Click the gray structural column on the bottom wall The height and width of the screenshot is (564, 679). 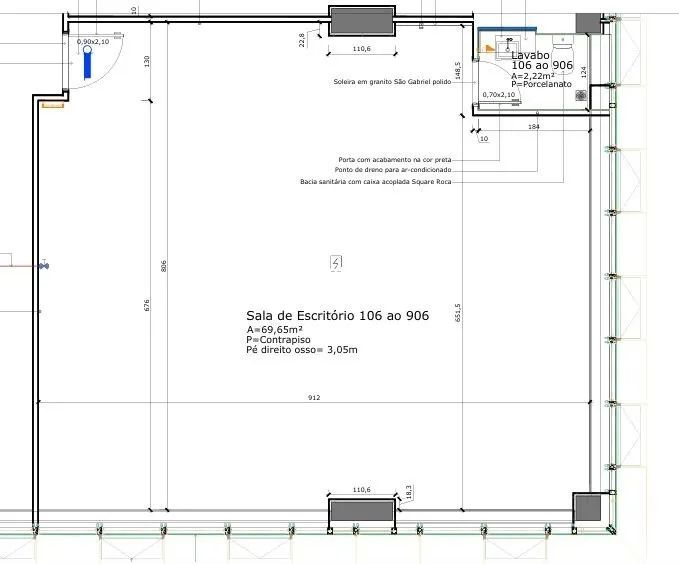pyautogui.click(x=362, y=510)
